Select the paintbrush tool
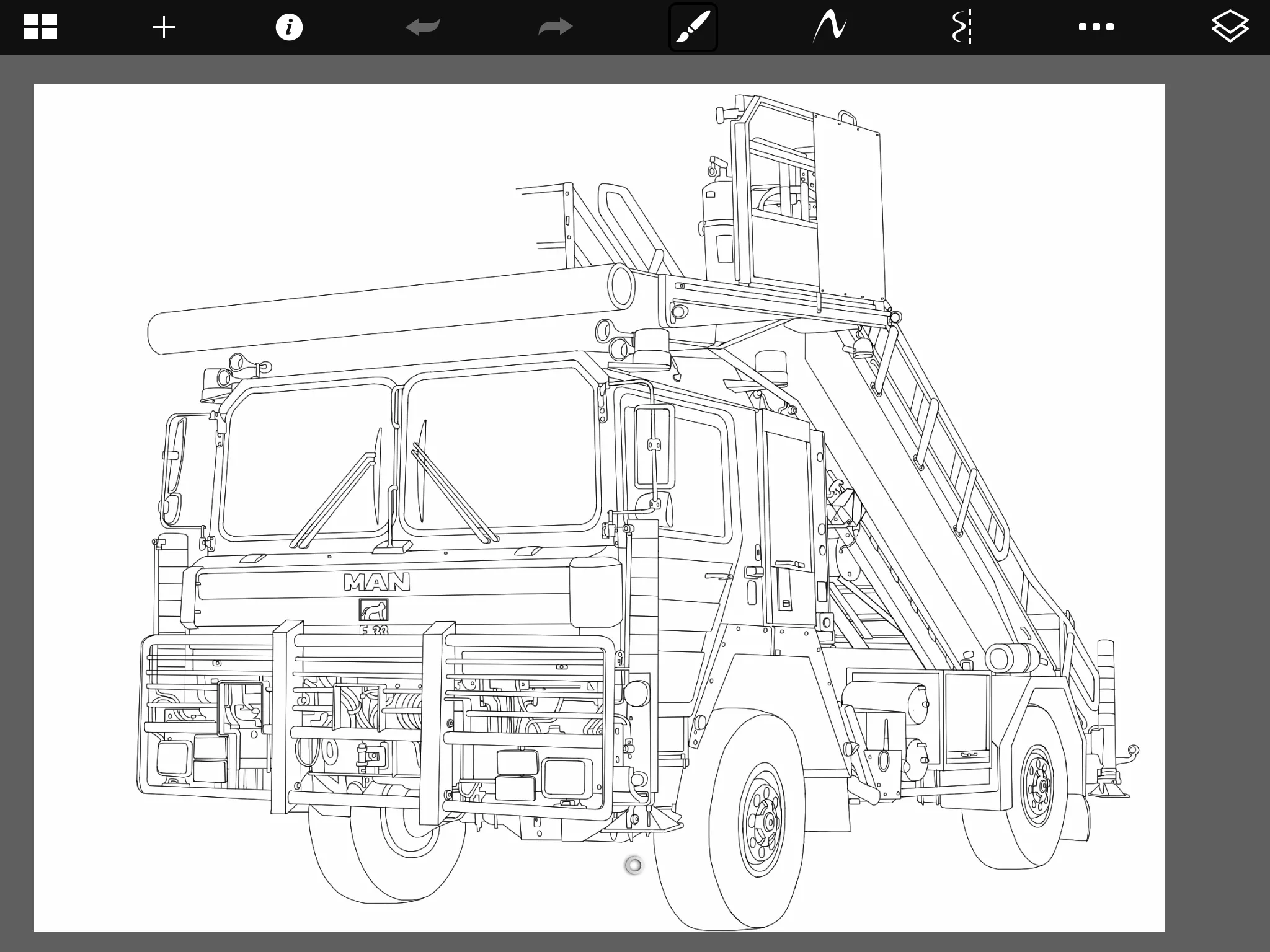This screenshot has height=952, width=1270. 693,27
